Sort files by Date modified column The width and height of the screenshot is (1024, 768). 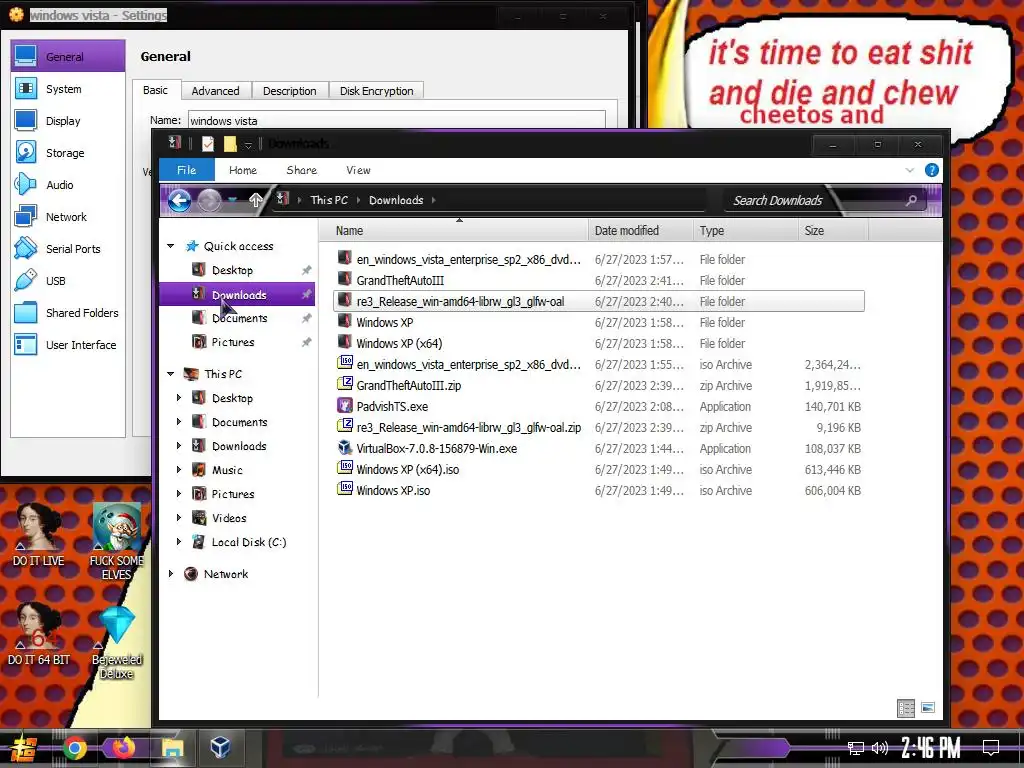pyautogui.click(x=640, y=231)
